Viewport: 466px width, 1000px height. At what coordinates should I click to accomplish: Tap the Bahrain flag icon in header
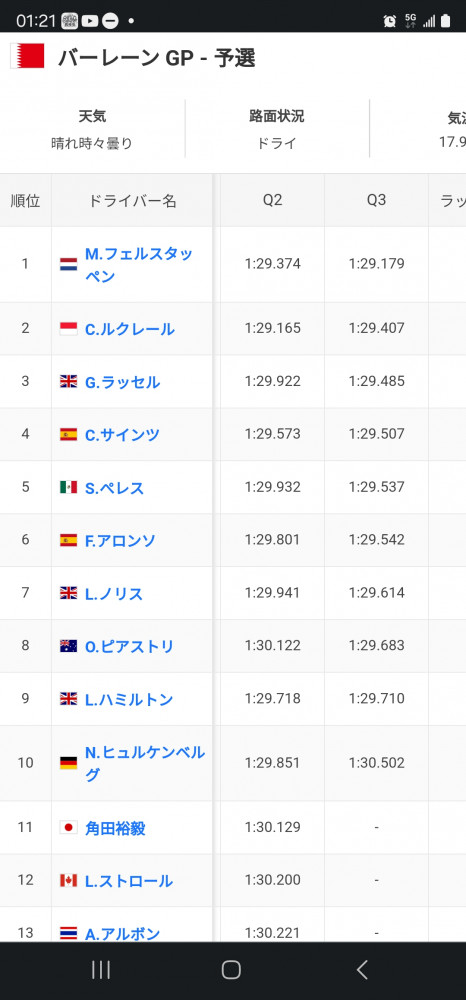[27, 56]
